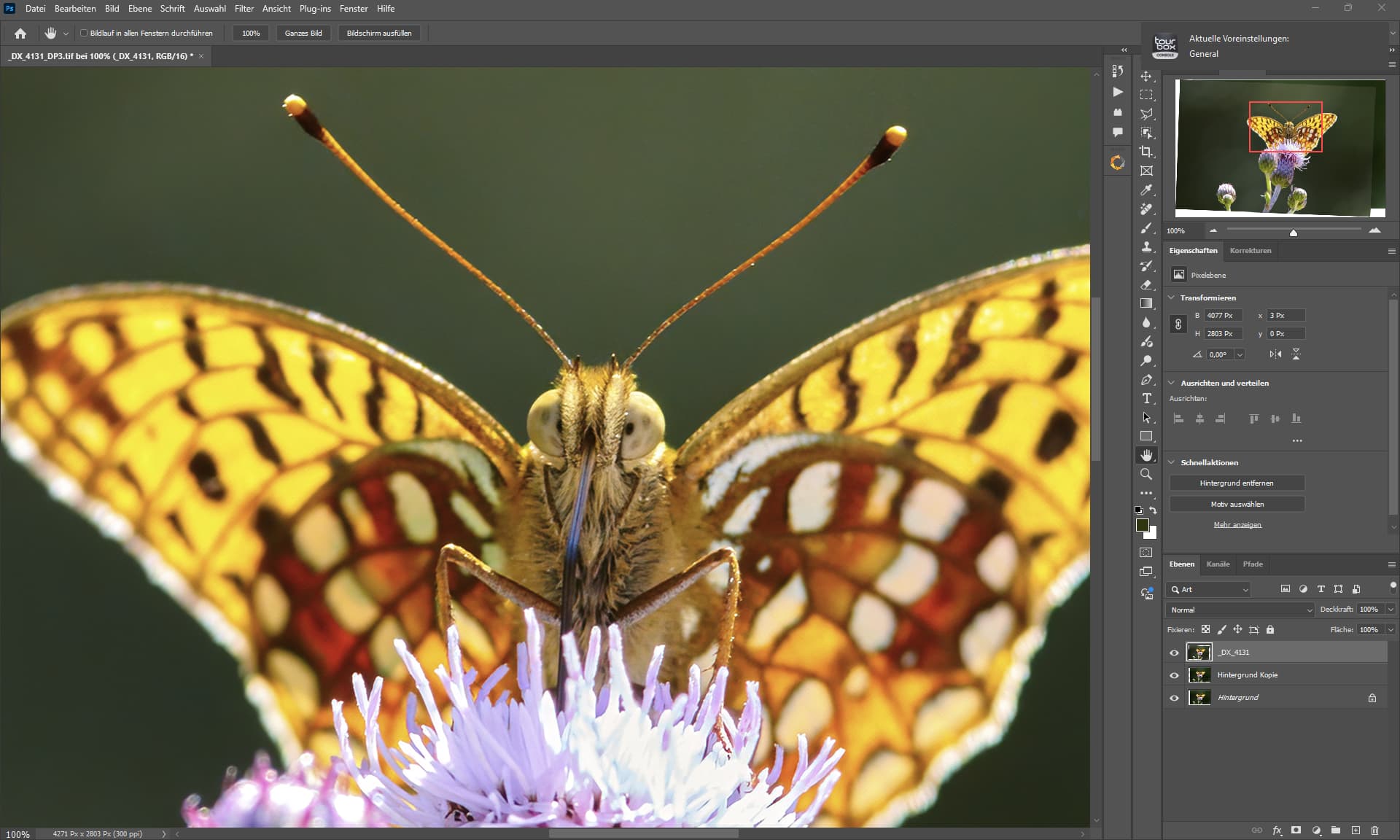Open the Deckkraft opacity dropdown arrow
Image resolution: width=1400 pixels, height=840 pixels.
1391,610
